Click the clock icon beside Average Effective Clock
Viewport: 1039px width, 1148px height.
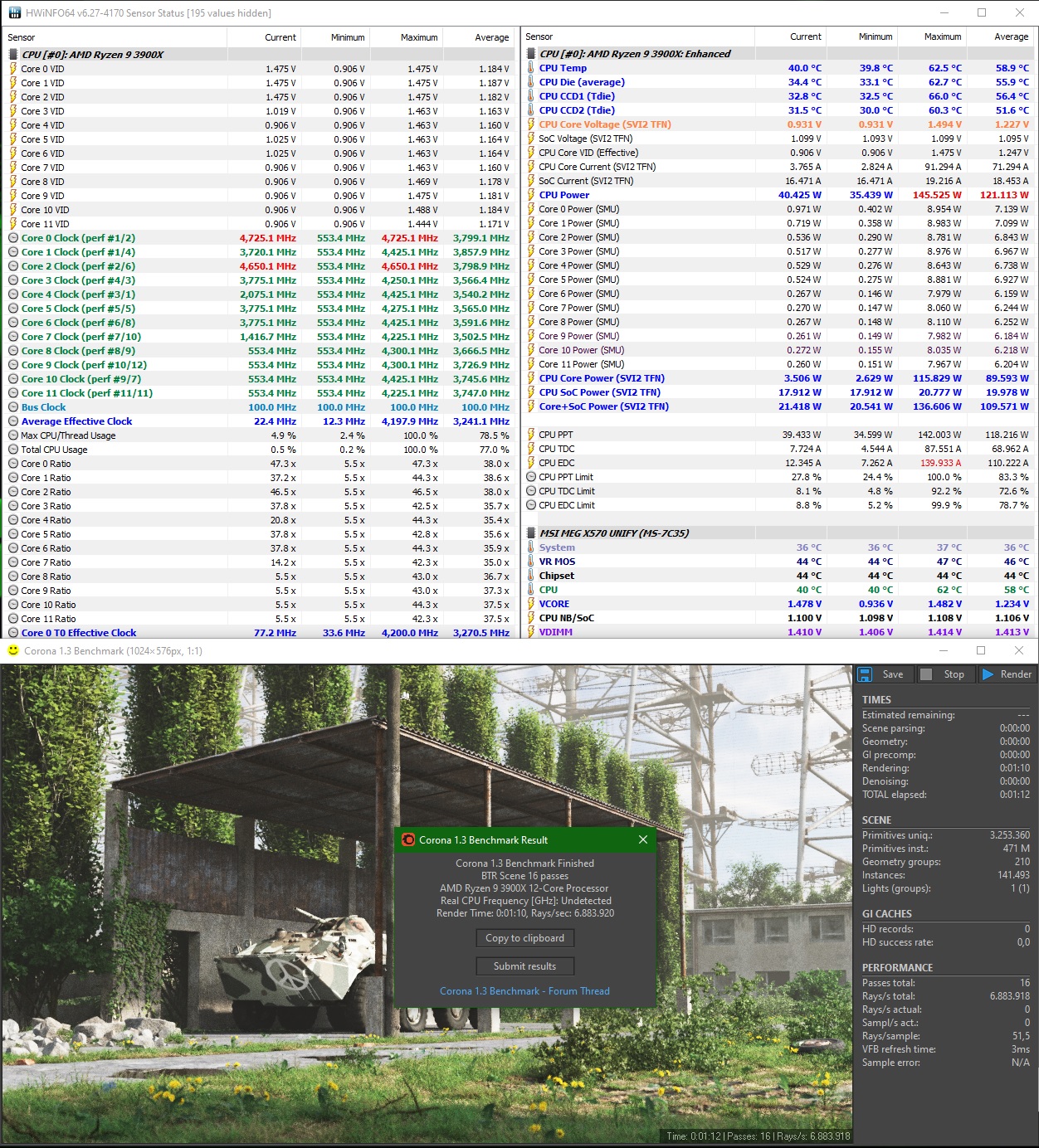13,421
